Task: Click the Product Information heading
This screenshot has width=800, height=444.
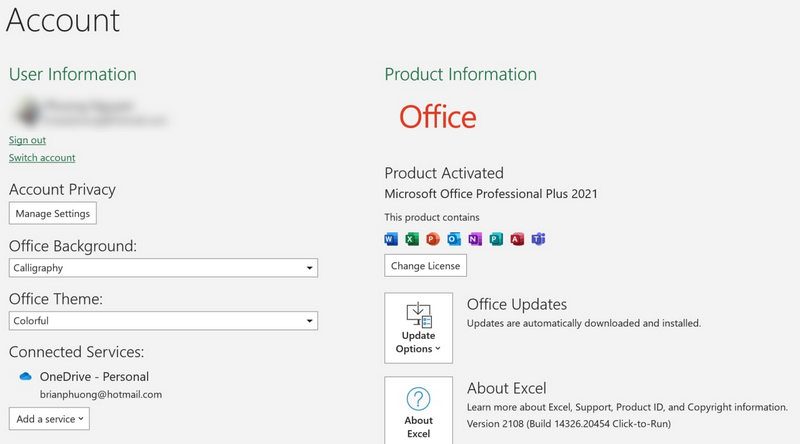Action: 460,75
